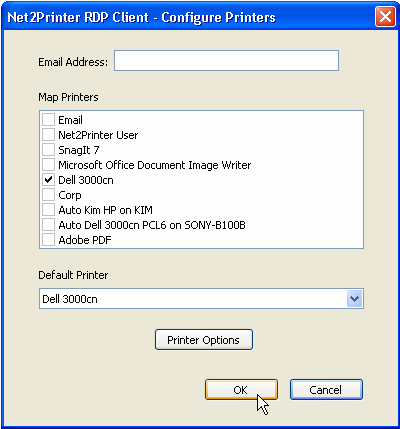Tick the SnagIt 7 checkbox
The image size is (400, 429).
tap(48, 150)
